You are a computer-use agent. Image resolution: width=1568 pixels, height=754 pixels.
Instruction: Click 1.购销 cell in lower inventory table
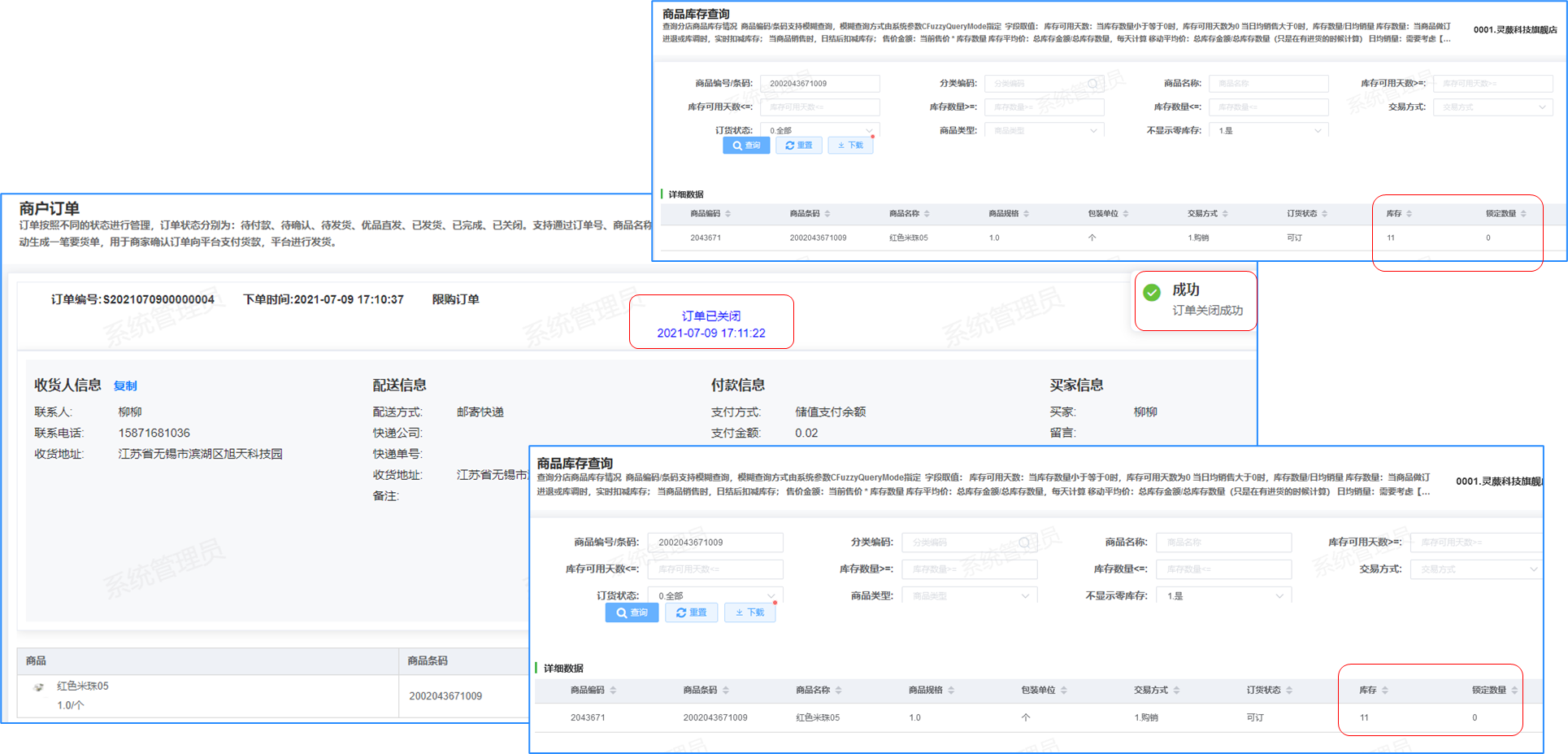(x=1146, y=718)
